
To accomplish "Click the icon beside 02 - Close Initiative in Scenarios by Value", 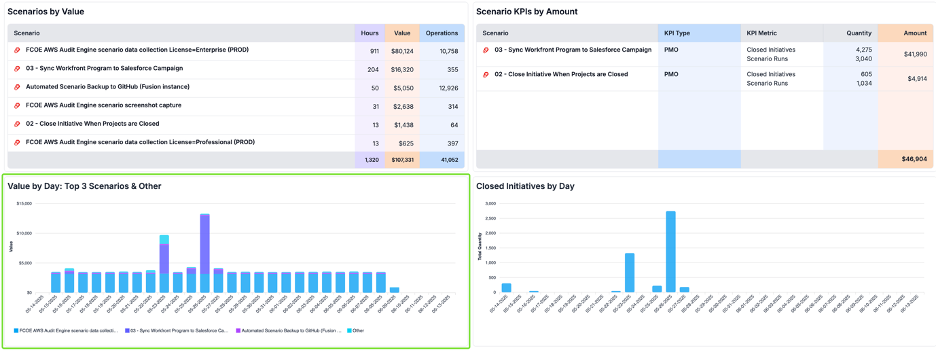I will point(17,124).
